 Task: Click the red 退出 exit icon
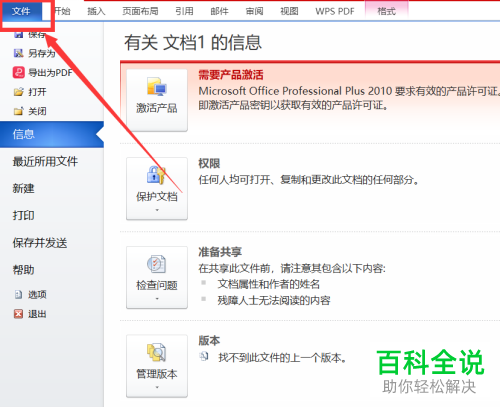18,314
